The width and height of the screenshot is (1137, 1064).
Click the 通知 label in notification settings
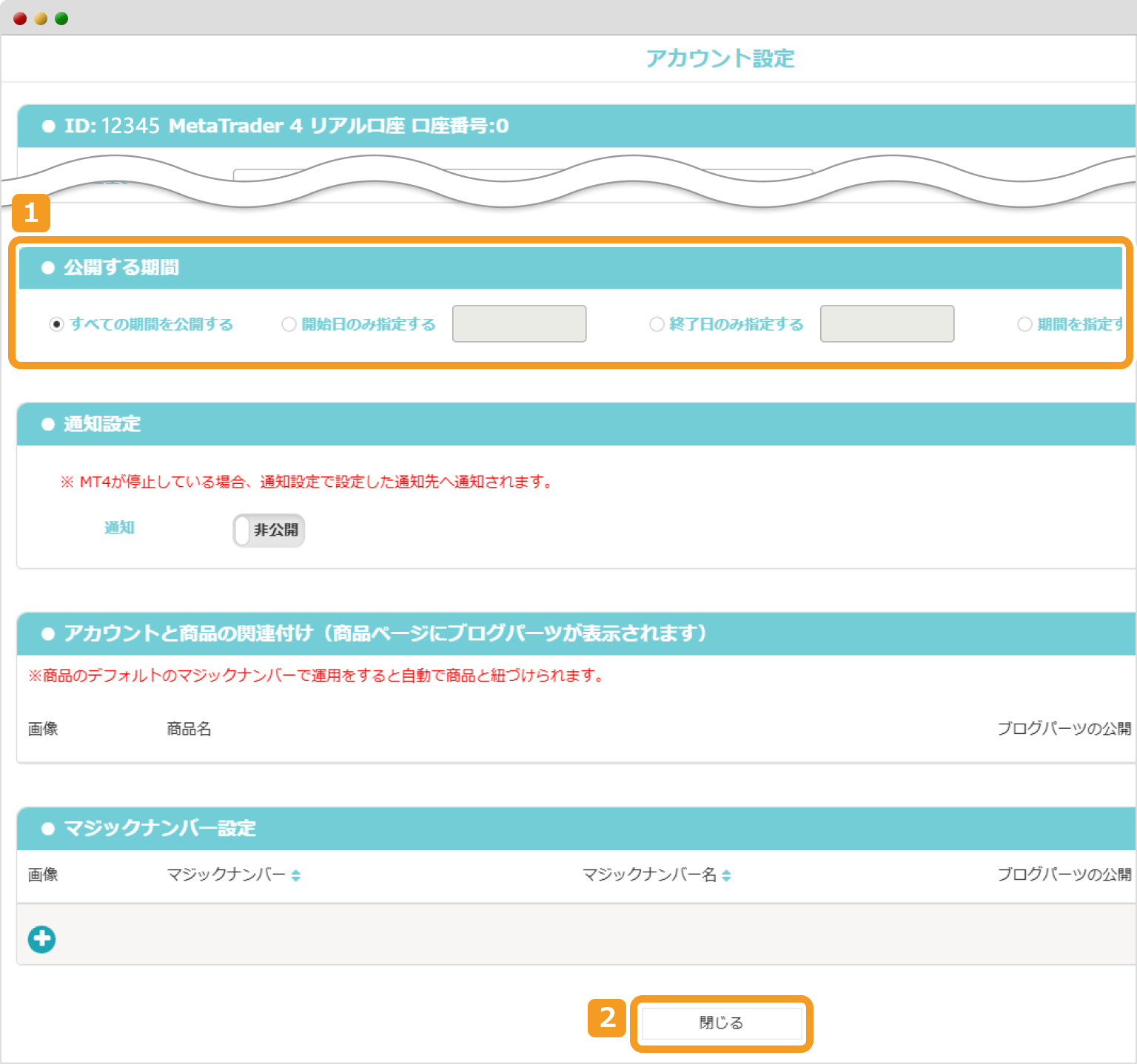coord(119,528)
